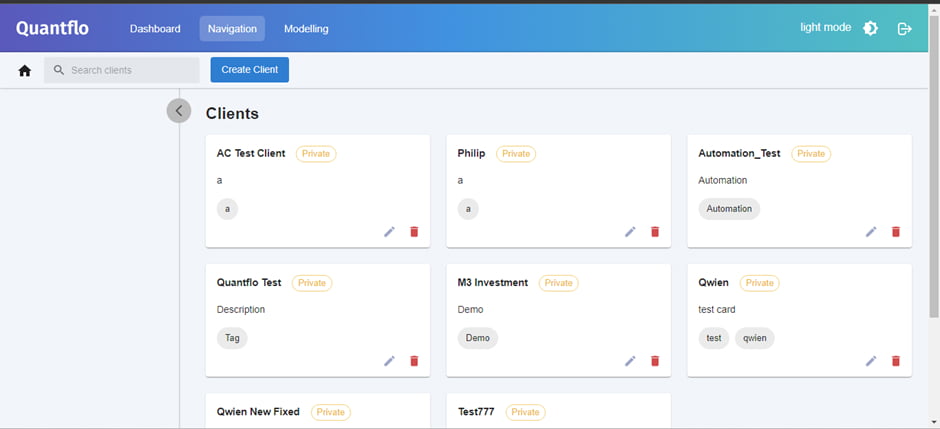Click 'Description' text on Quantflo Test
Image resolution: width=940 pixels, height=429 pixels.
pyautogui.click(x=240, y=310)
